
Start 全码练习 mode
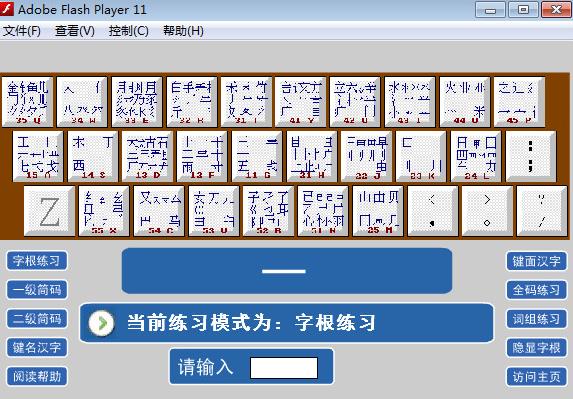point(536,290)
